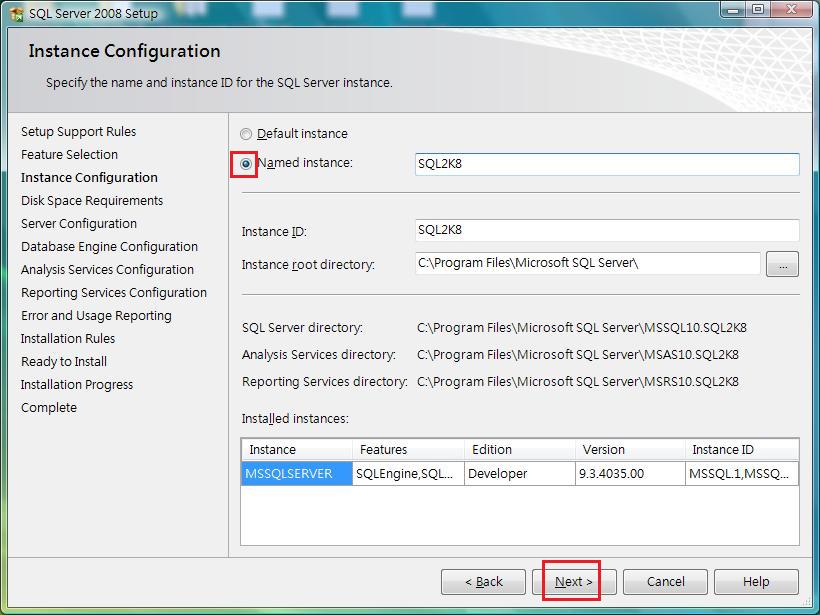Click the Developer edition cell
The width and height of the screenshot is (820, 615).
pos(520,474)
